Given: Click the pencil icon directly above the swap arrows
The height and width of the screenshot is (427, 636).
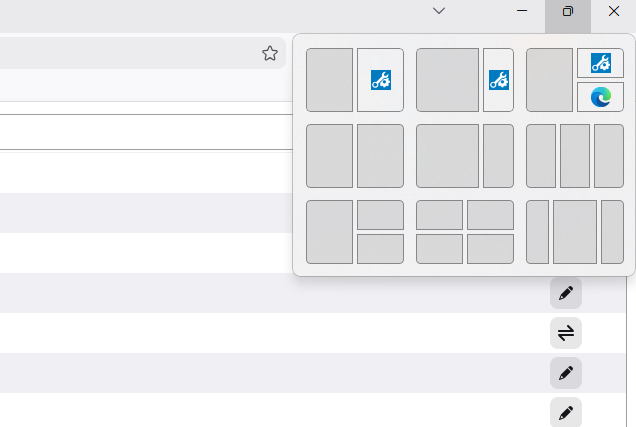Looking at the screenshot, I should [565, 293].
